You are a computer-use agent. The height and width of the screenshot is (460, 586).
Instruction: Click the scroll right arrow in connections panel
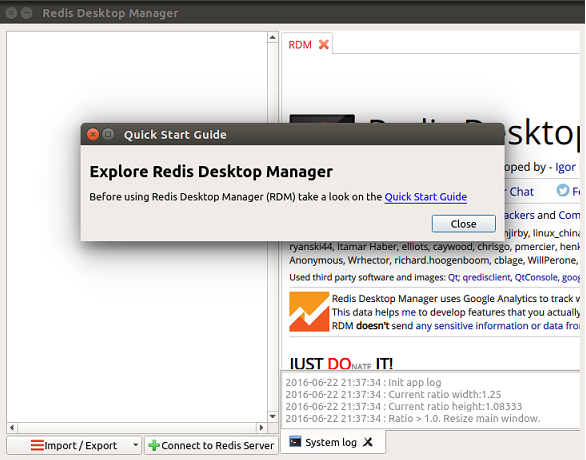[261, 427]
